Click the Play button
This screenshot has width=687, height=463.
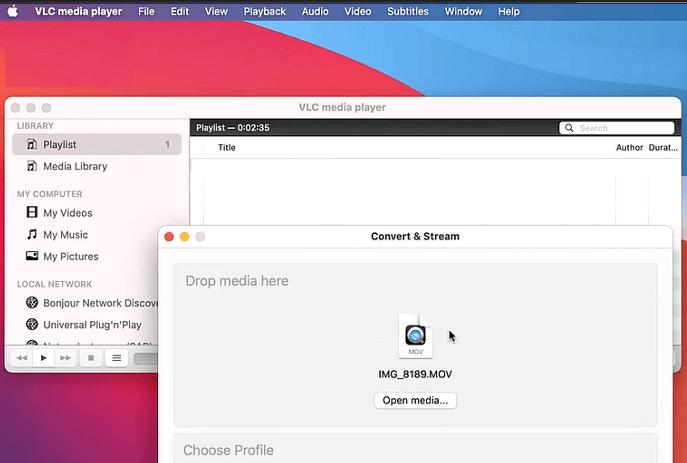(x=43, y=358)
